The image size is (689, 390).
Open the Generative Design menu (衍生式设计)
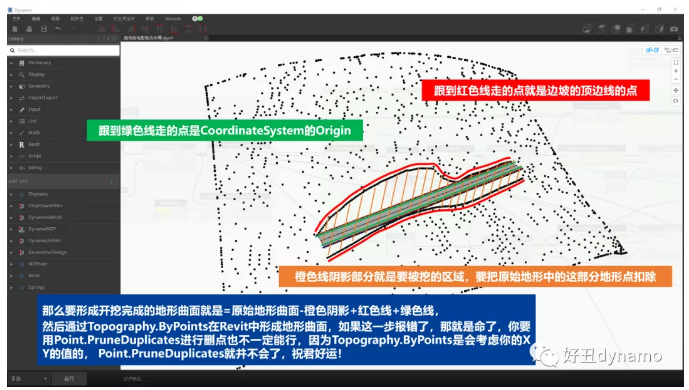coord(123,18)
